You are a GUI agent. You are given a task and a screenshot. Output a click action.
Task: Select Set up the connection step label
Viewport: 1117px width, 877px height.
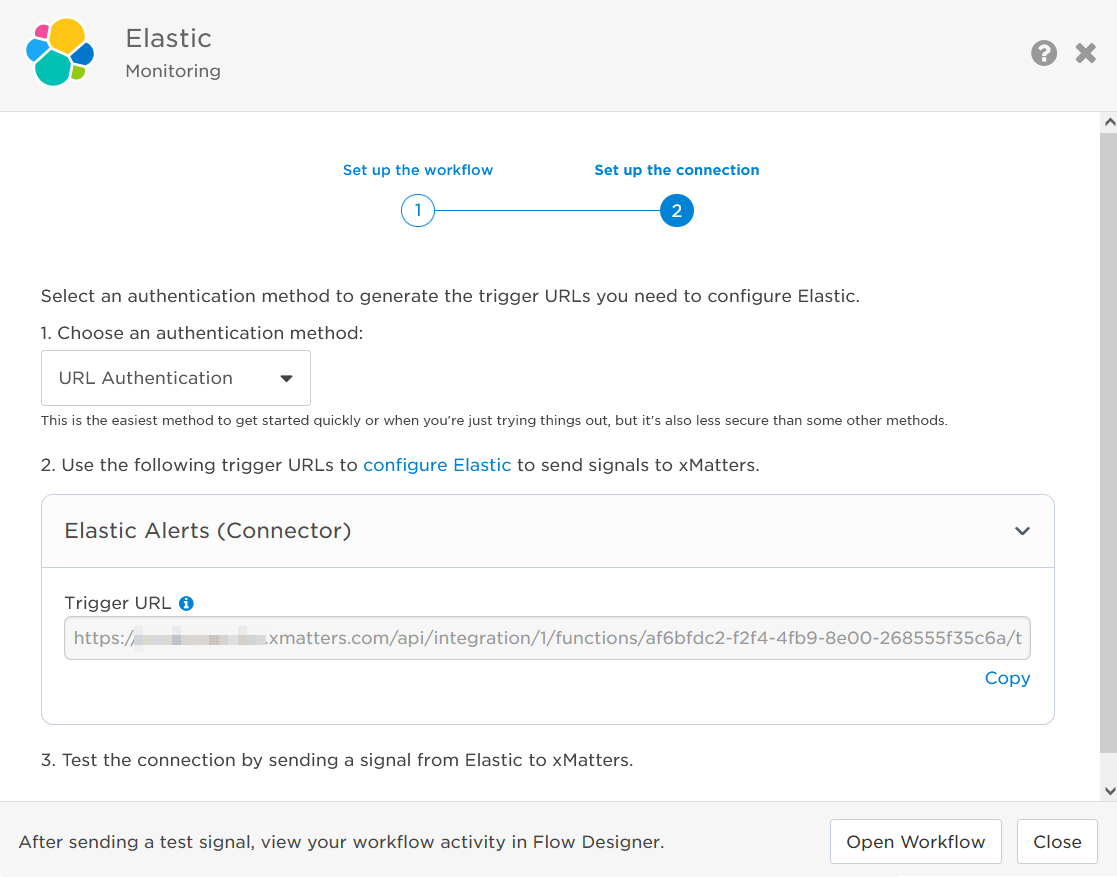[677, 170]
